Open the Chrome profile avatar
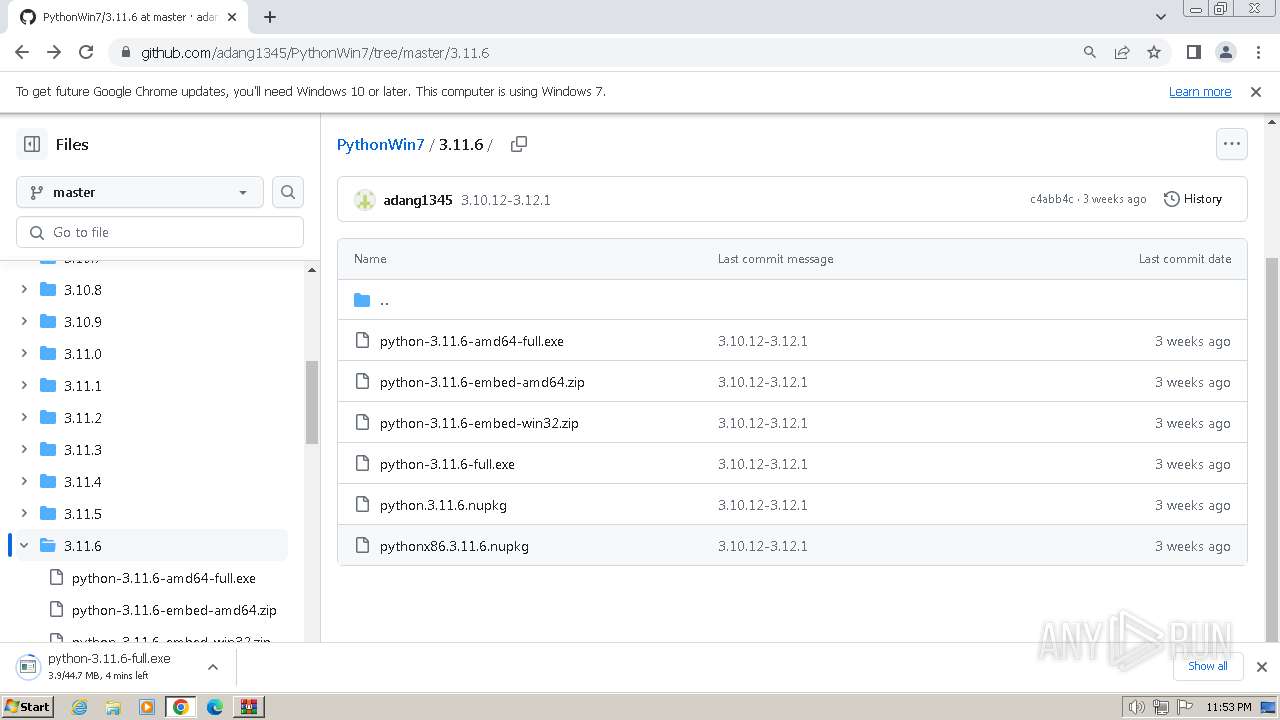Image resolution: width=1280 pixels, height=720 pixels. [1225, 53]
